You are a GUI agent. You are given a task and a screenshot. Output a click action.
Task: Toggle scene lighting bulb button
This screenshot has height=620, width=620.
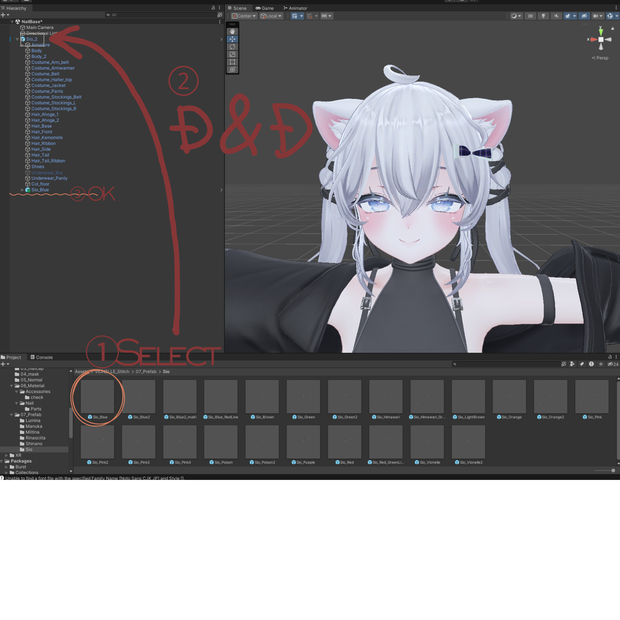(544, 16)
